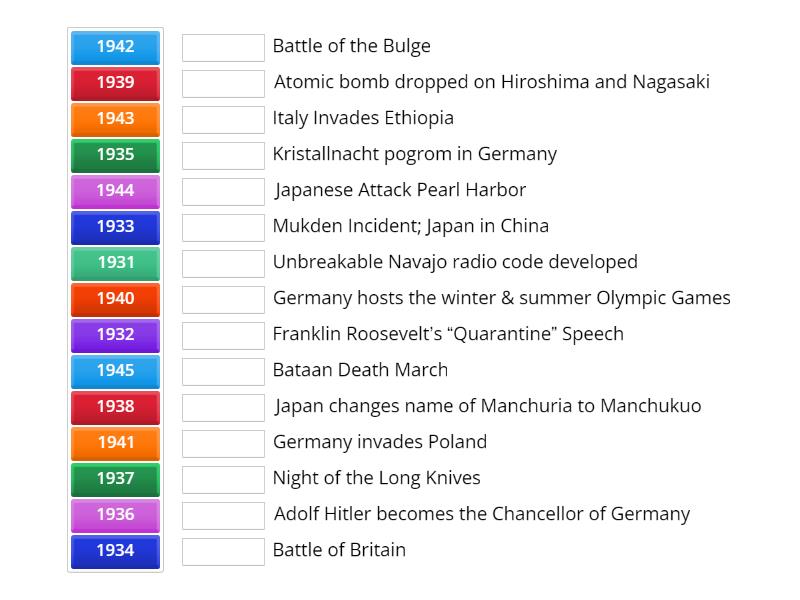
Task: Select the 1937 year tile
Action: click(115, 478)
